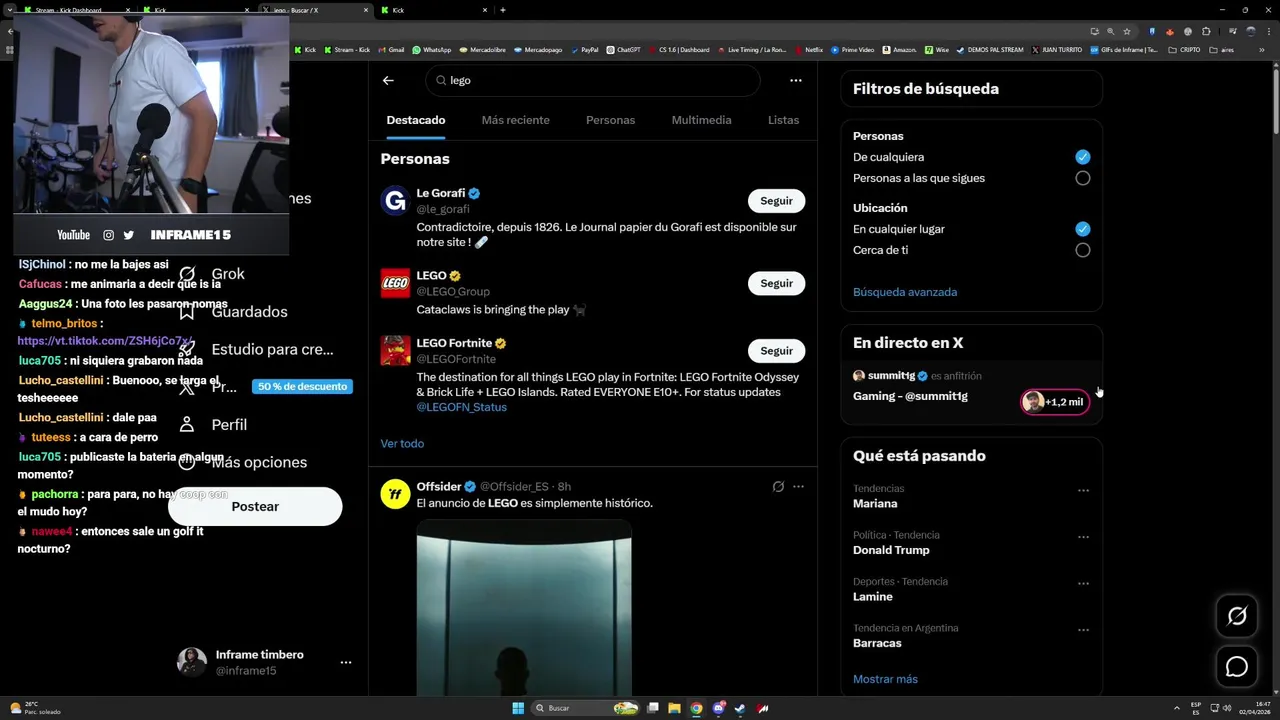Open ChatGPT bookmark
This screenshot has height=720, width=1280.
[x=623, y=50]
